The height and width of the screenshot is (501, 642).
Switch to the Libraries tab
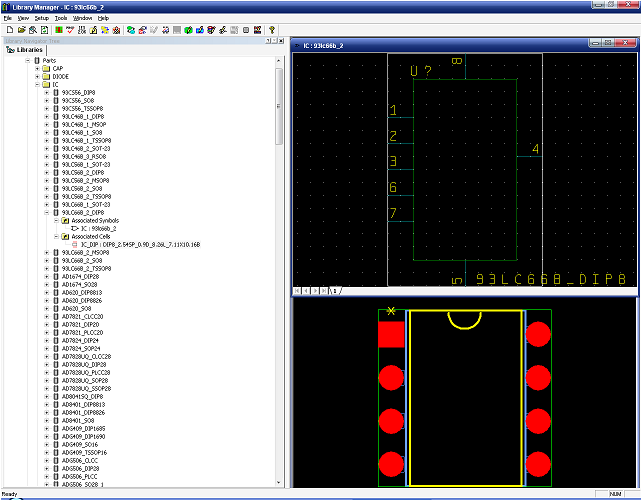25,49
